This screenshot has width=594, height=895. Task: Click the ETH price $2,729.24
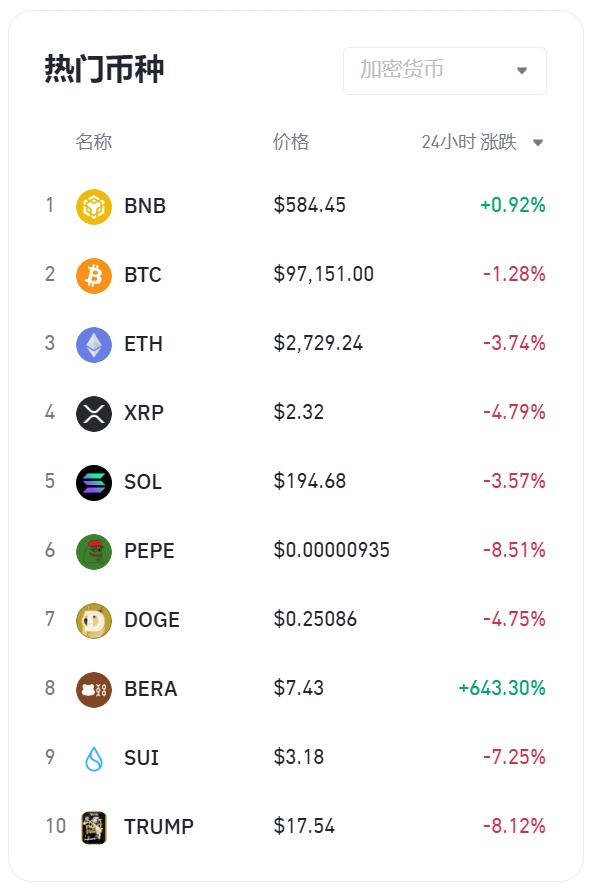coord(318,344)
